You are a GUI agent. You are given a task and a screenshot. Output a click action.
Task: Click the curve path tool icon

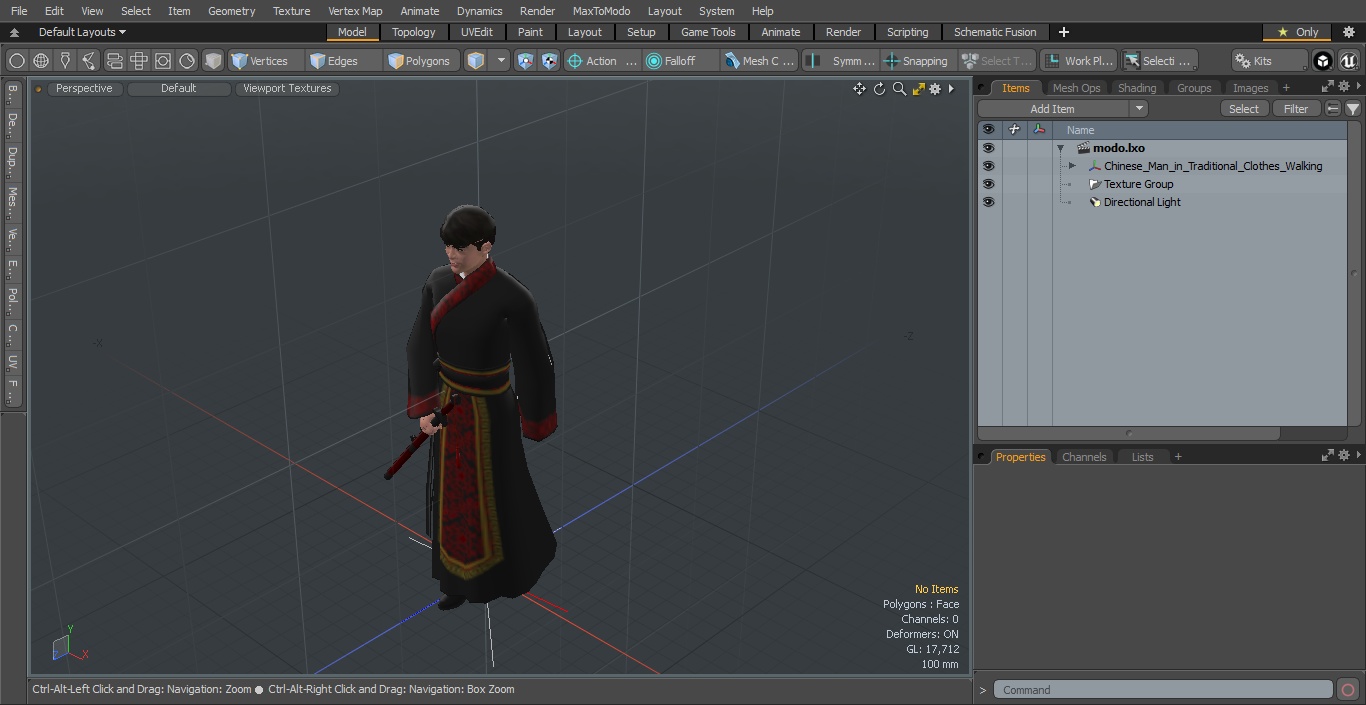click(x=89, y=61)
